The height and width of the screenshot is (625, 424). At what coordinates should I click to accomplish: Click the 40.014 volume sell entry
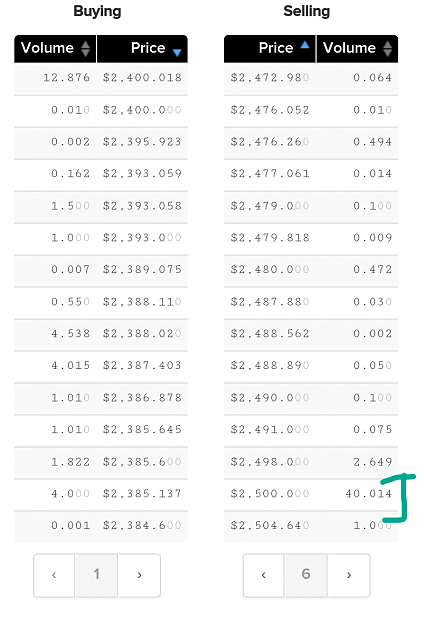coord(369,494)
